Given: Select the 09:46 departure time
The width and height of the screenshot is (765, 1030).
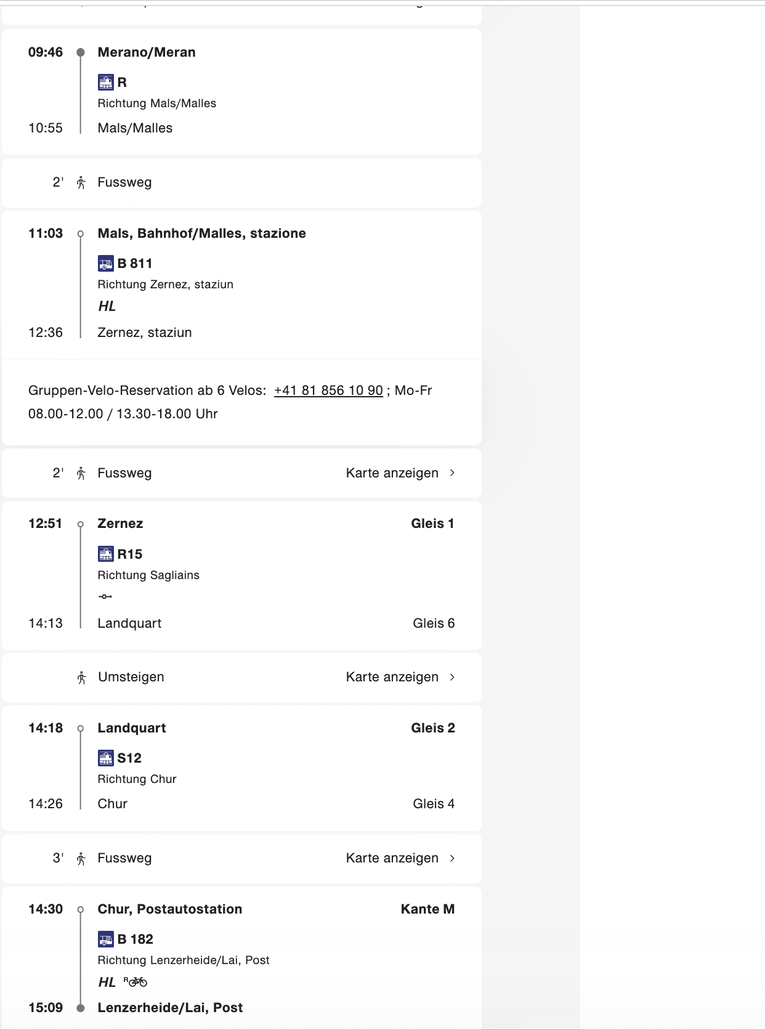Looking at the screenshot, I should (45, 52).
